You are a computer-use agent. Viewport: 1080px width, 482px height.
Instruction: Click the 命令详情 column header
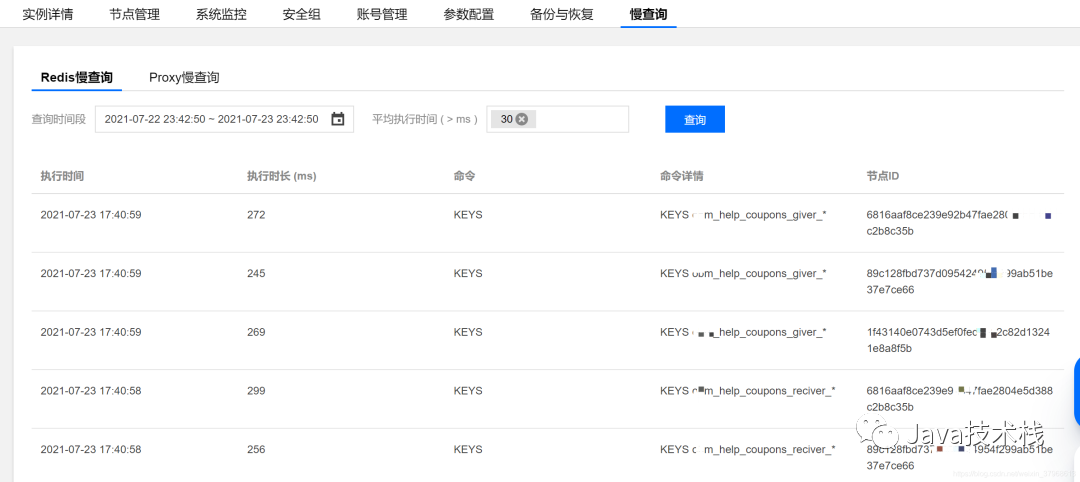681,176
